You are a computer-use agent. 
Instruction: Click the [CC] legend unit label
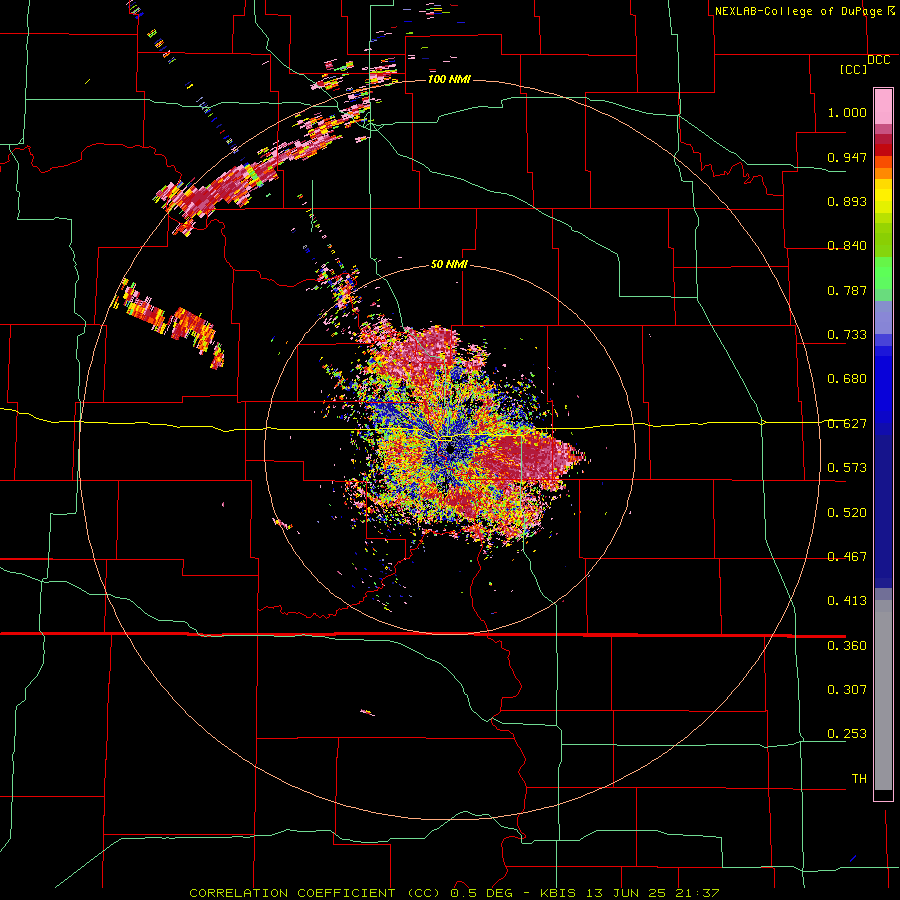point(854,69)
